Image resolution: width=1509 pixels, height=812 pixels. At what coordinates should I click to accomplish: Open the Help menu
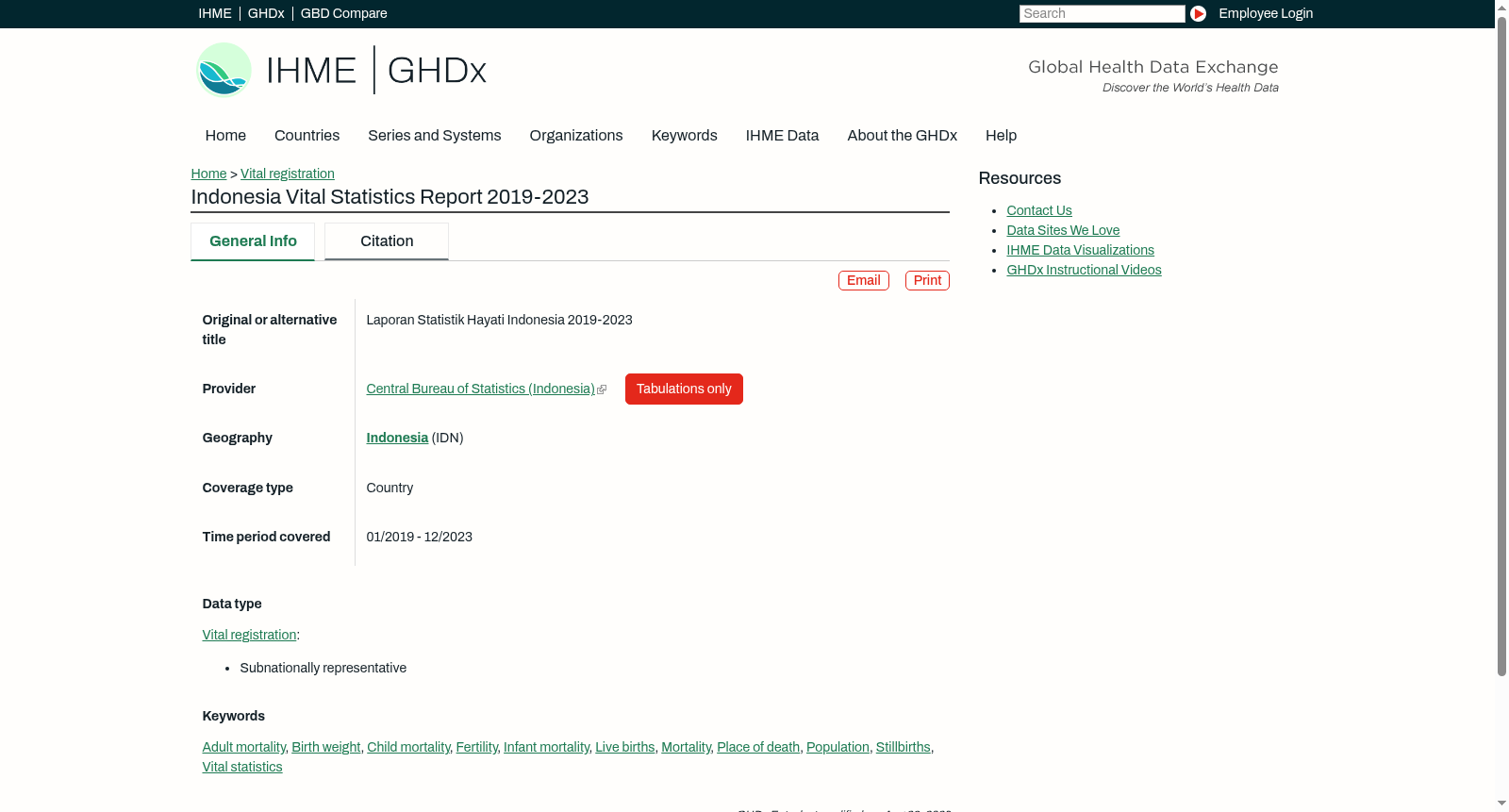click(x=1001, y=136)
